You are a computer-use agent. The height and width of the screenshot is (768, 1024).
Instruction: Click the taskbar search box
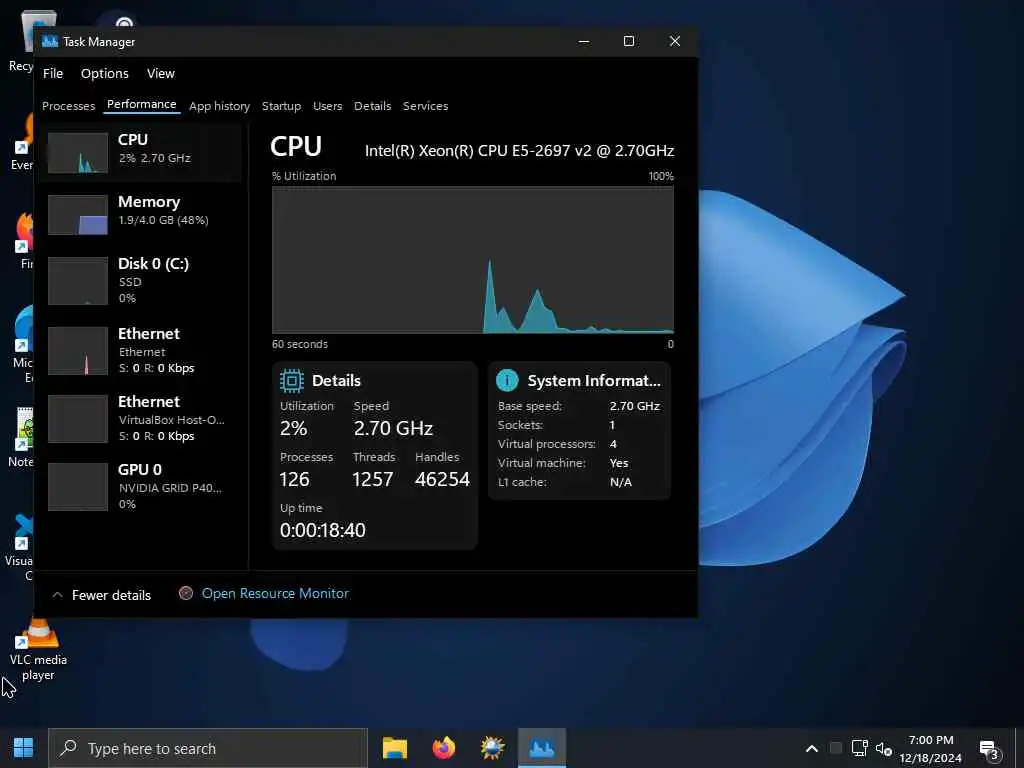coord(208,748)
